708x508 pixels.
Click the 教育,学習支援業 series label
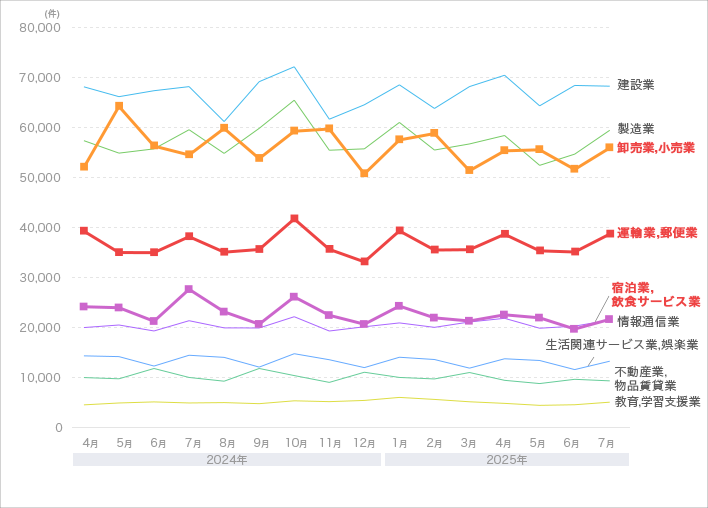pos(657,402)
